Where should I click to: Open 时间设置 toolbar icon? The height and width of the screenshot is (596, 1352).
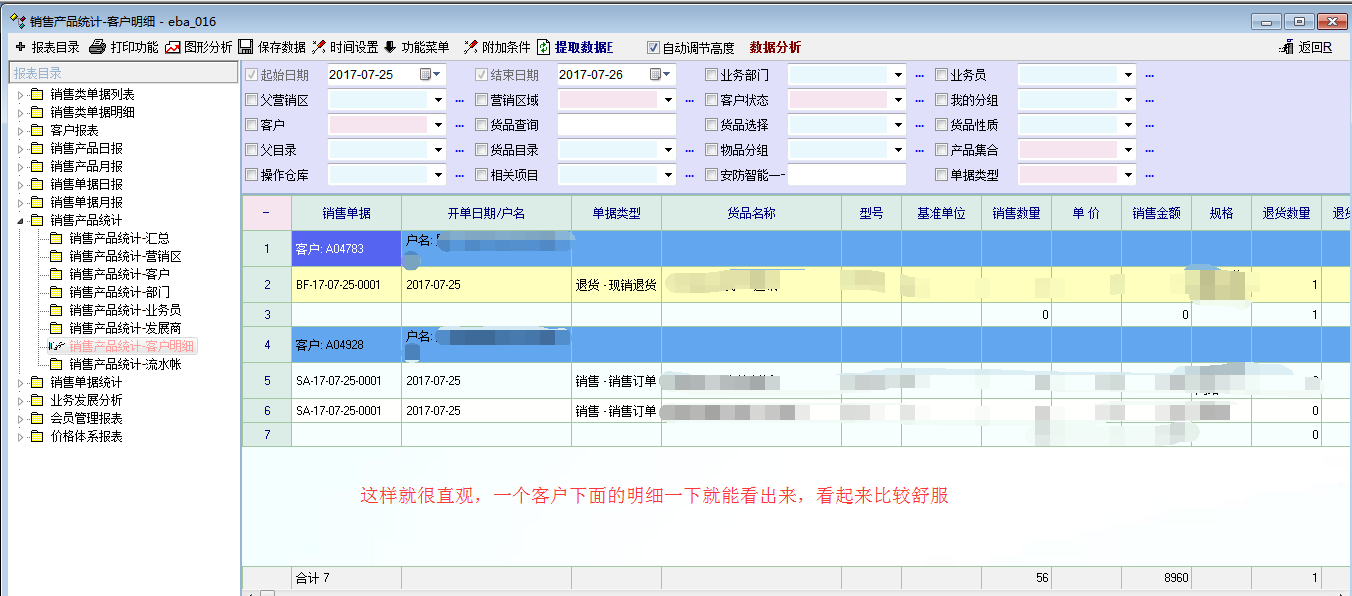319,47
